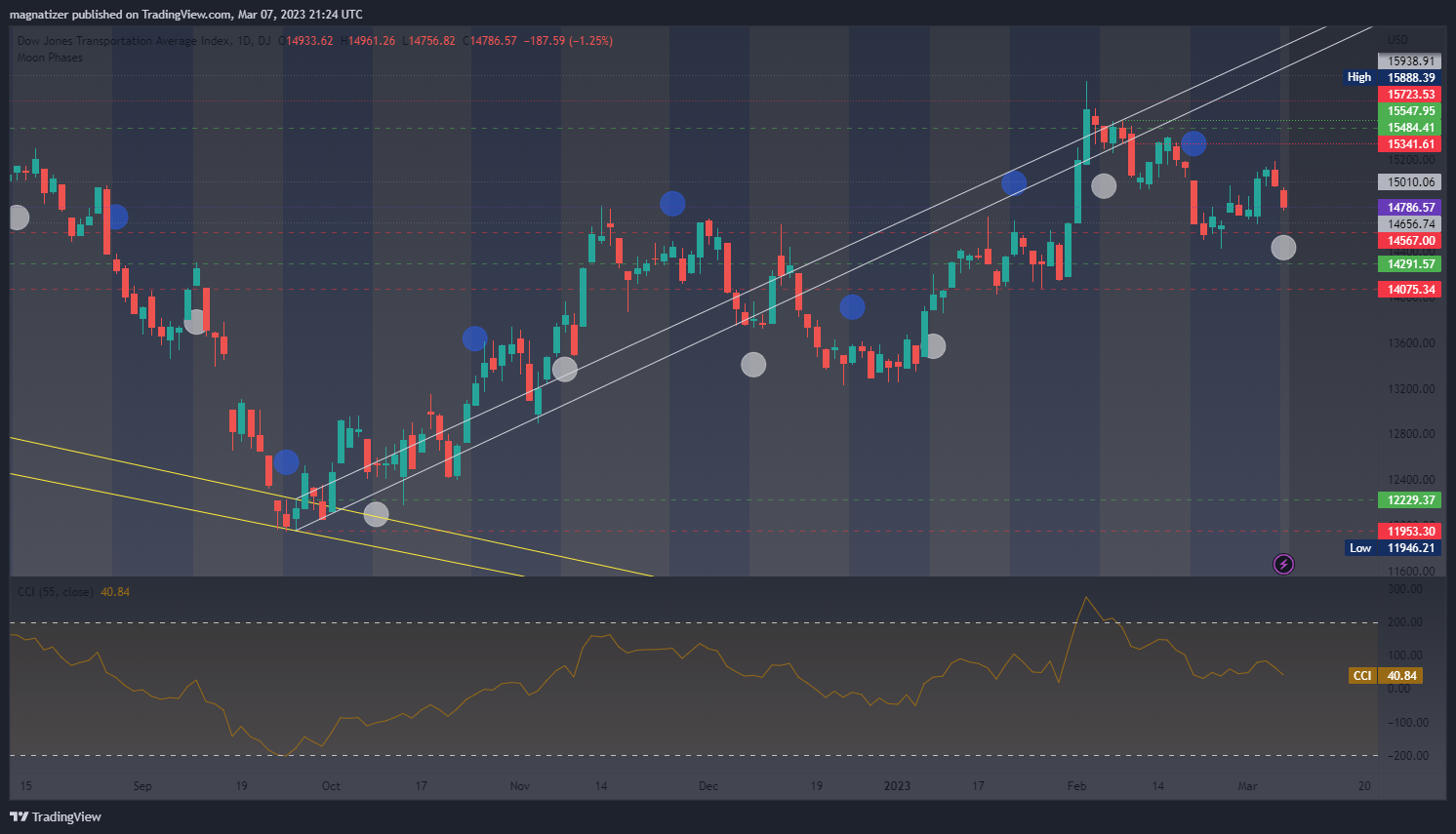Select the red 14075.34 price label
Viewport: 1456px width, 834px height.
coord(1409,290)
